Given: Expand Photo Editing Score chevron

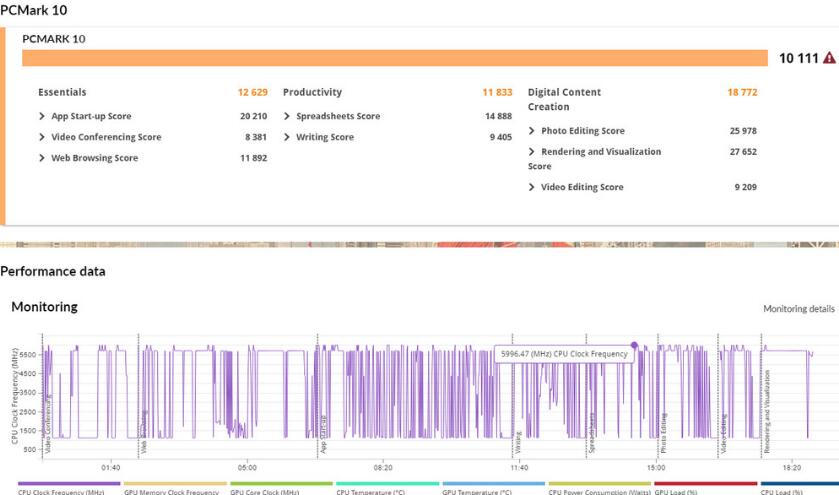Looking at the screenshot, I should click(532, 131).
